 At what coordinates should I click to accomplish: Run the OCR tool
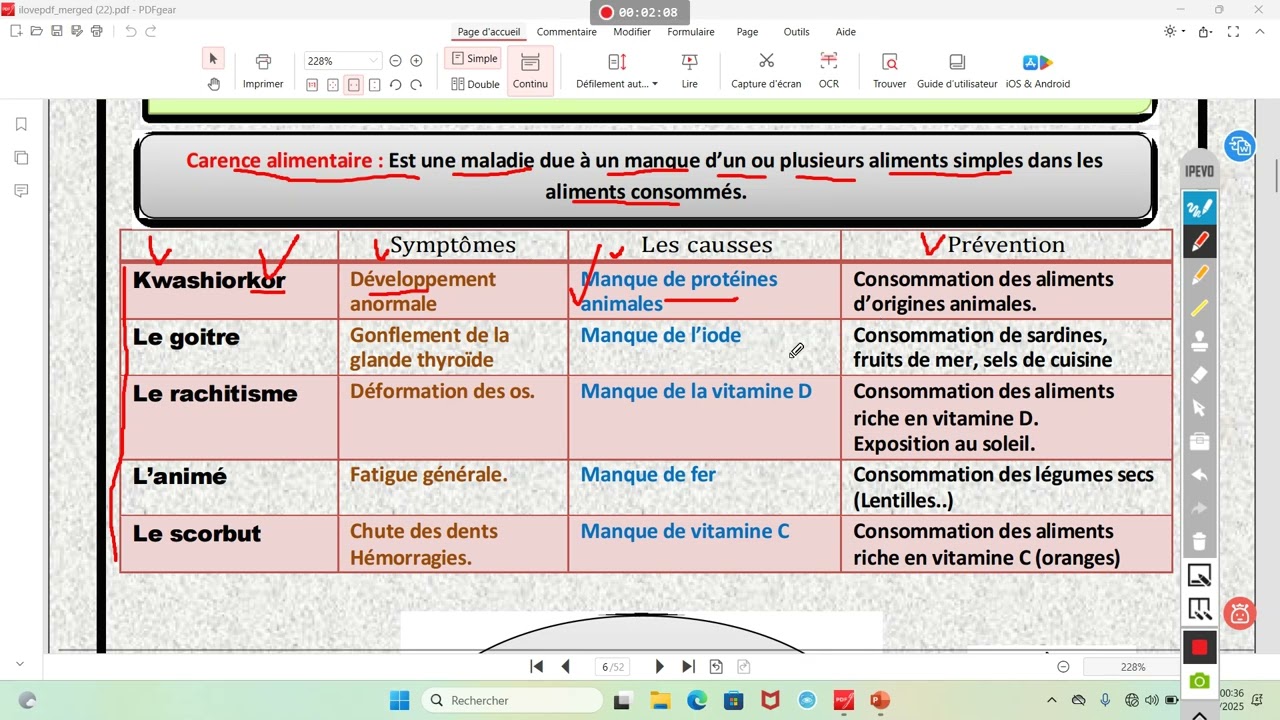(x=829, y=71)
